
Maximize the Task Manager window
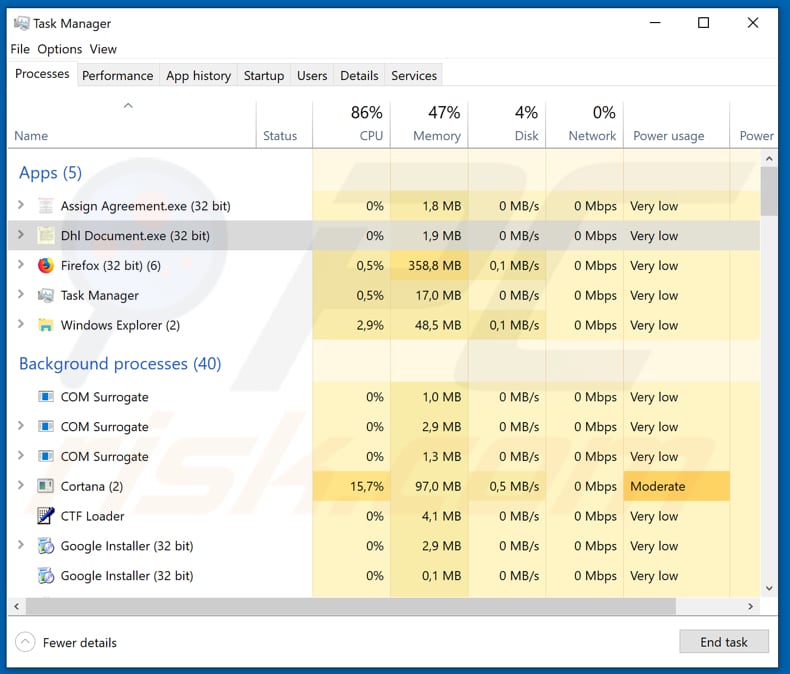point(703,23)
